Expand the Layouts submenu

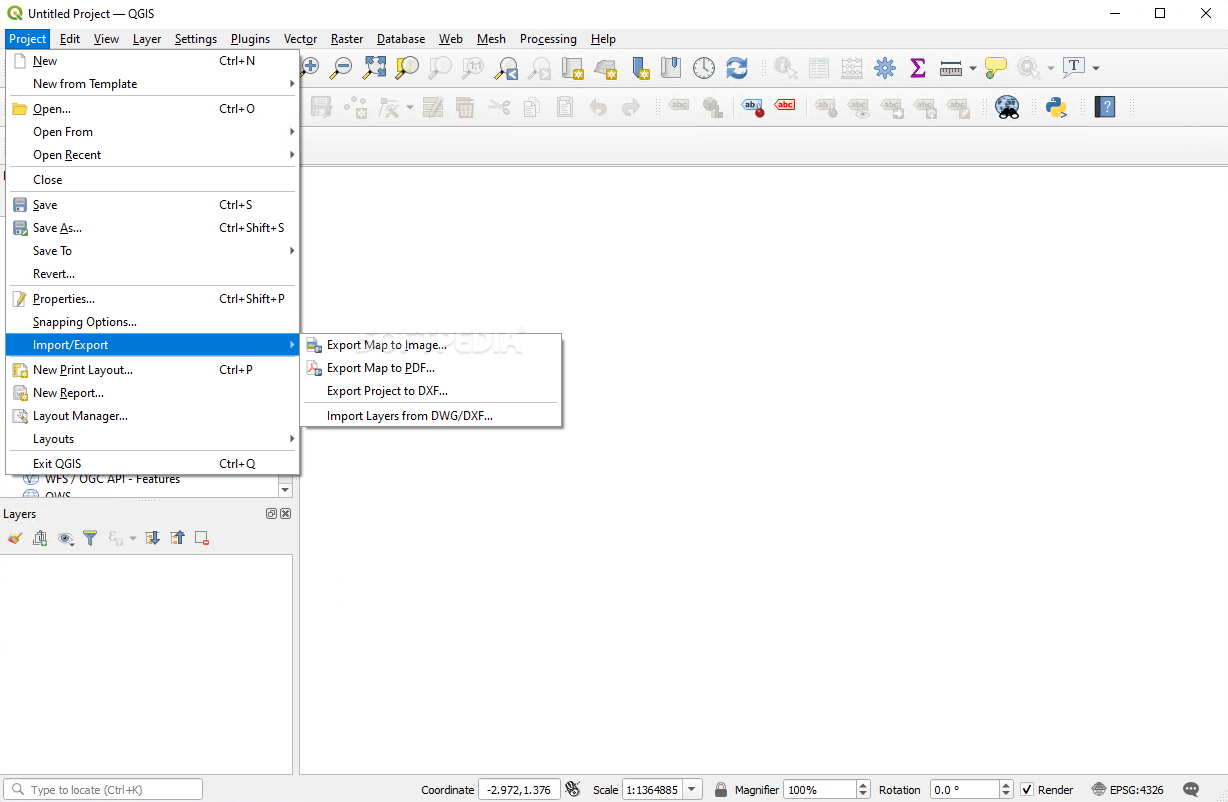pos(154,439)
